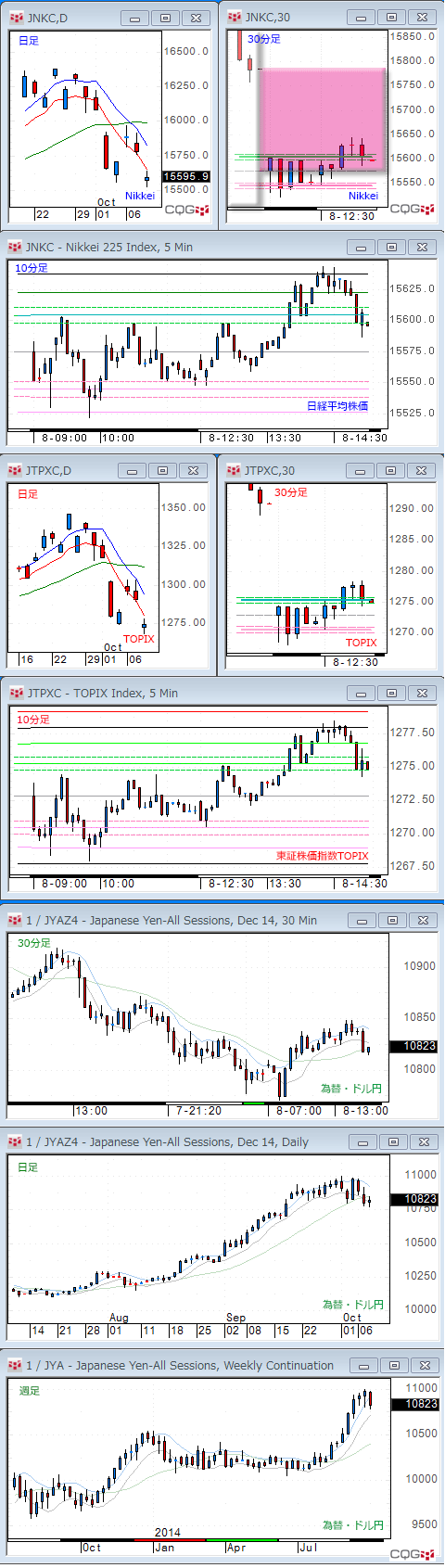Click the TOPIX label in JTPXC,D chart
This screenshot has height=1568, width=445.
click(139, 639)
